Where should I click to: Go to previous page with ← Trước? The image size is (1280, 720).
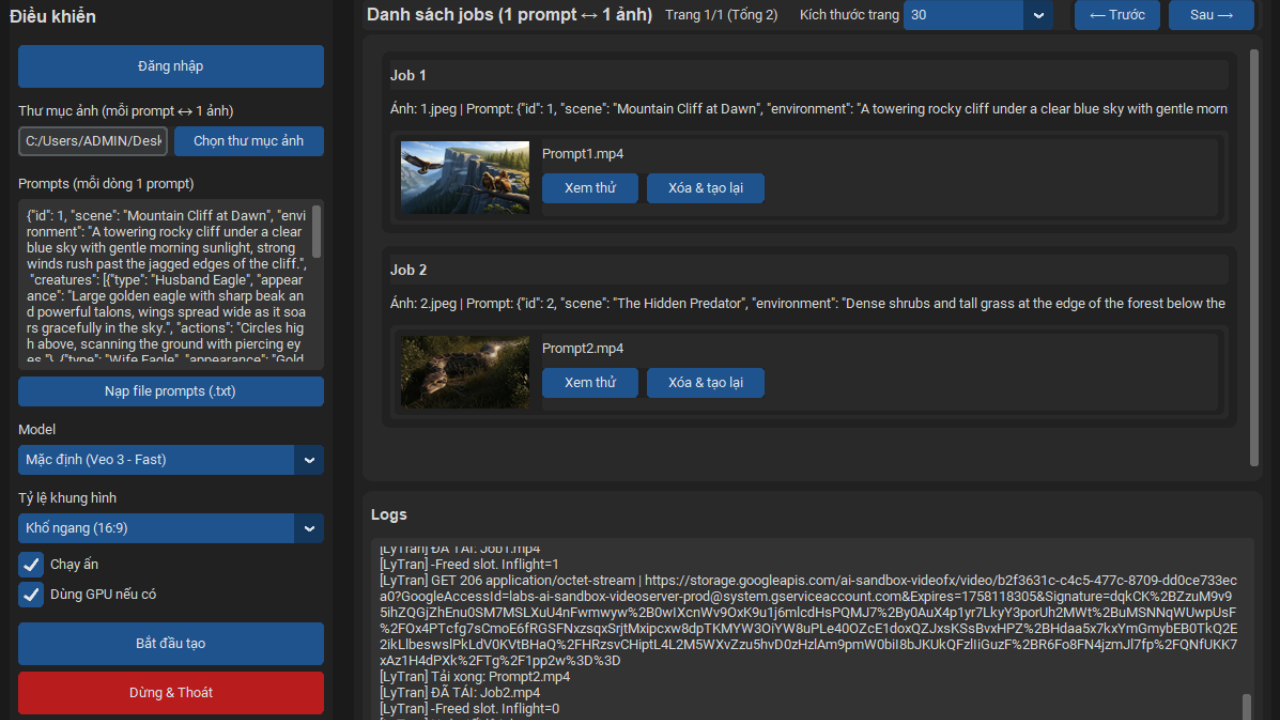pos(1116,15)
